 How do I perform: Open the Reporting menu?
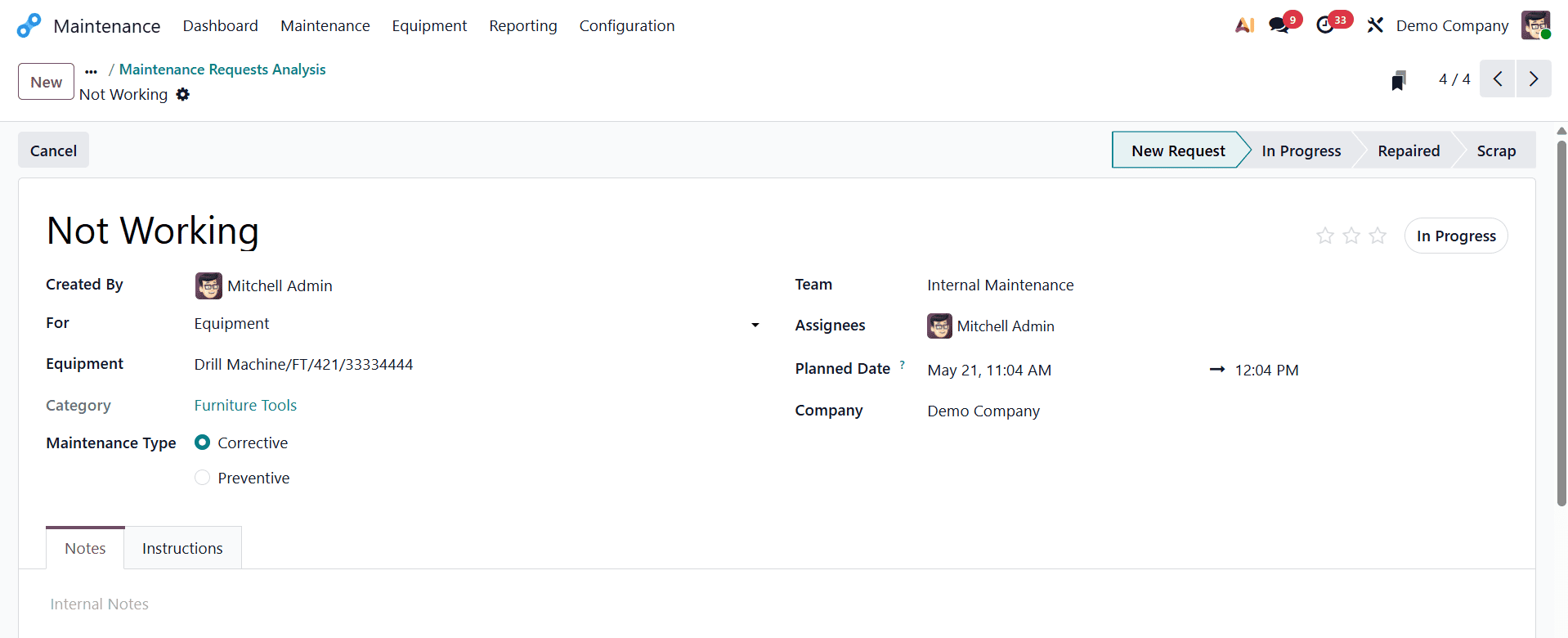(523, 25)
